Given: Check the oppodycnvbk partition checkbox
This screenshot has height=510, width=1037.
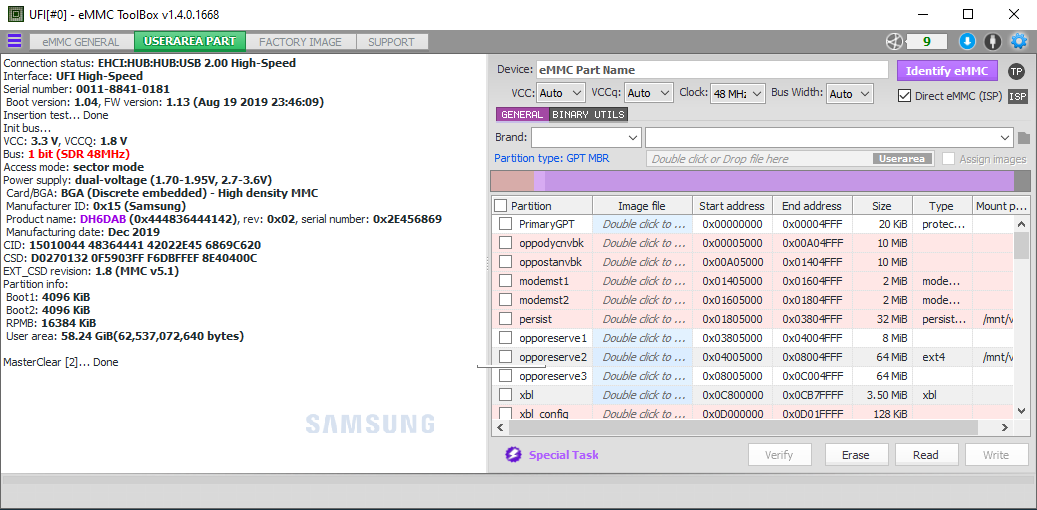Looking at the screenshot, I should tap(505, 243).
